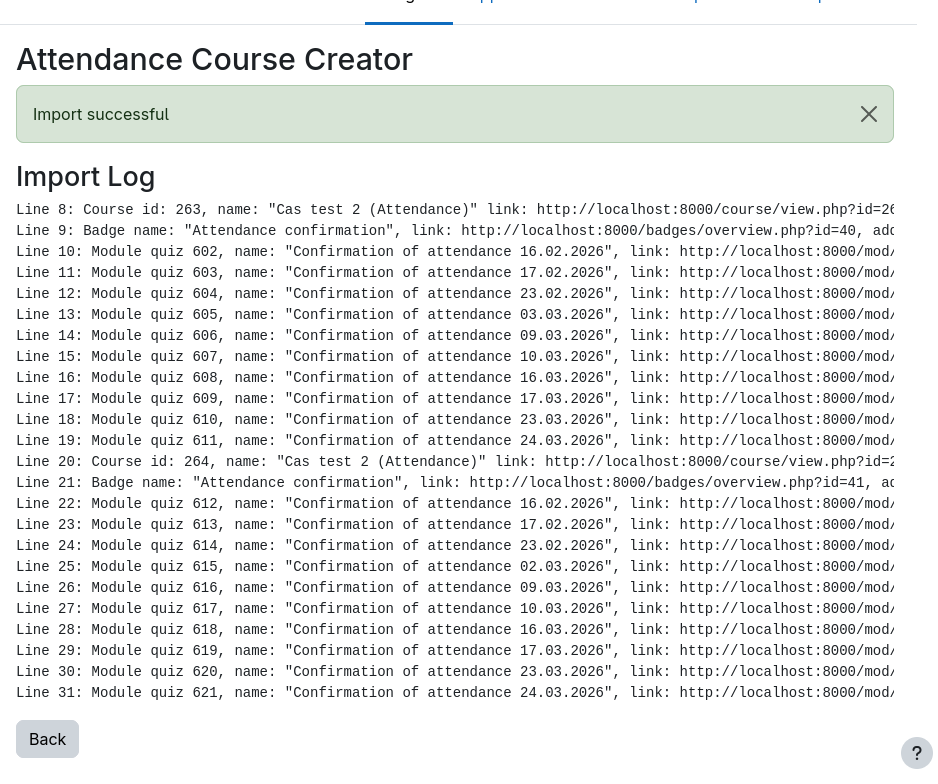Select the Import successful message text
The height and width of the screenshot is (784, 938).
(100, 114)
